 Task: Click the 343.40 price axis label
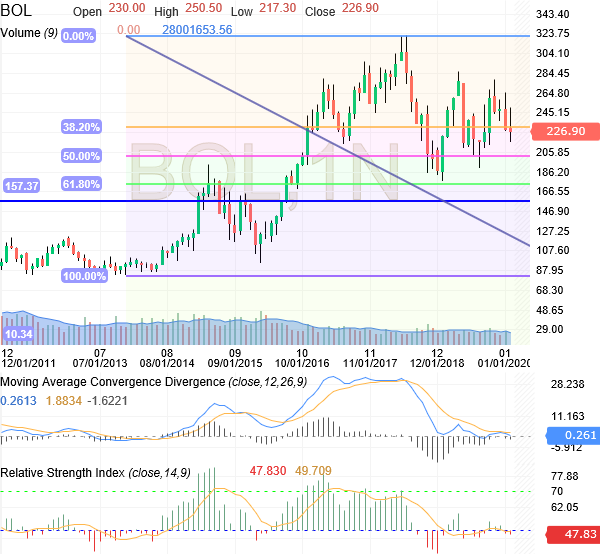tap(553, 15)
